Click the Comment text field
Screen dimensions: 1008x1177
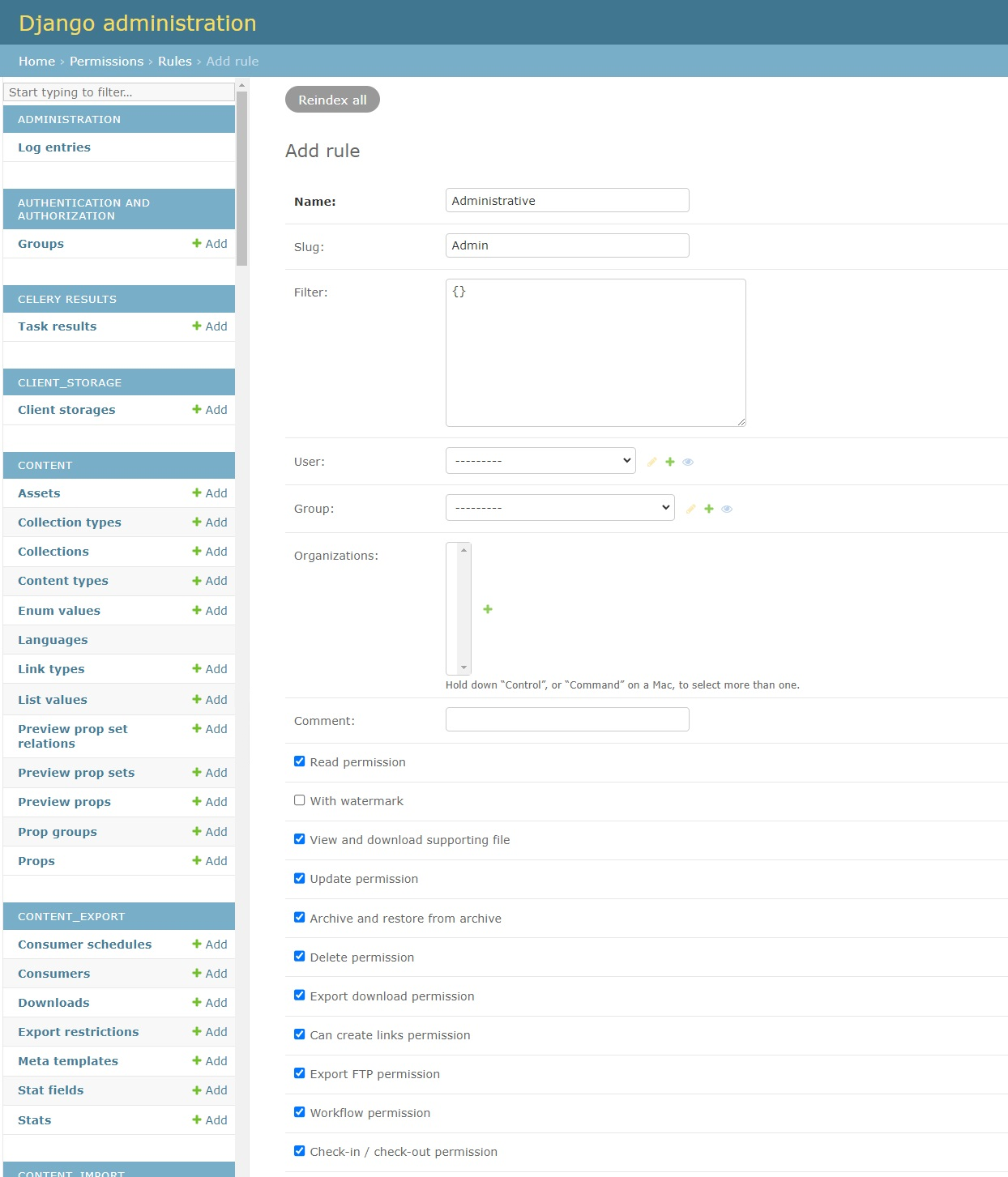[567, 719]
